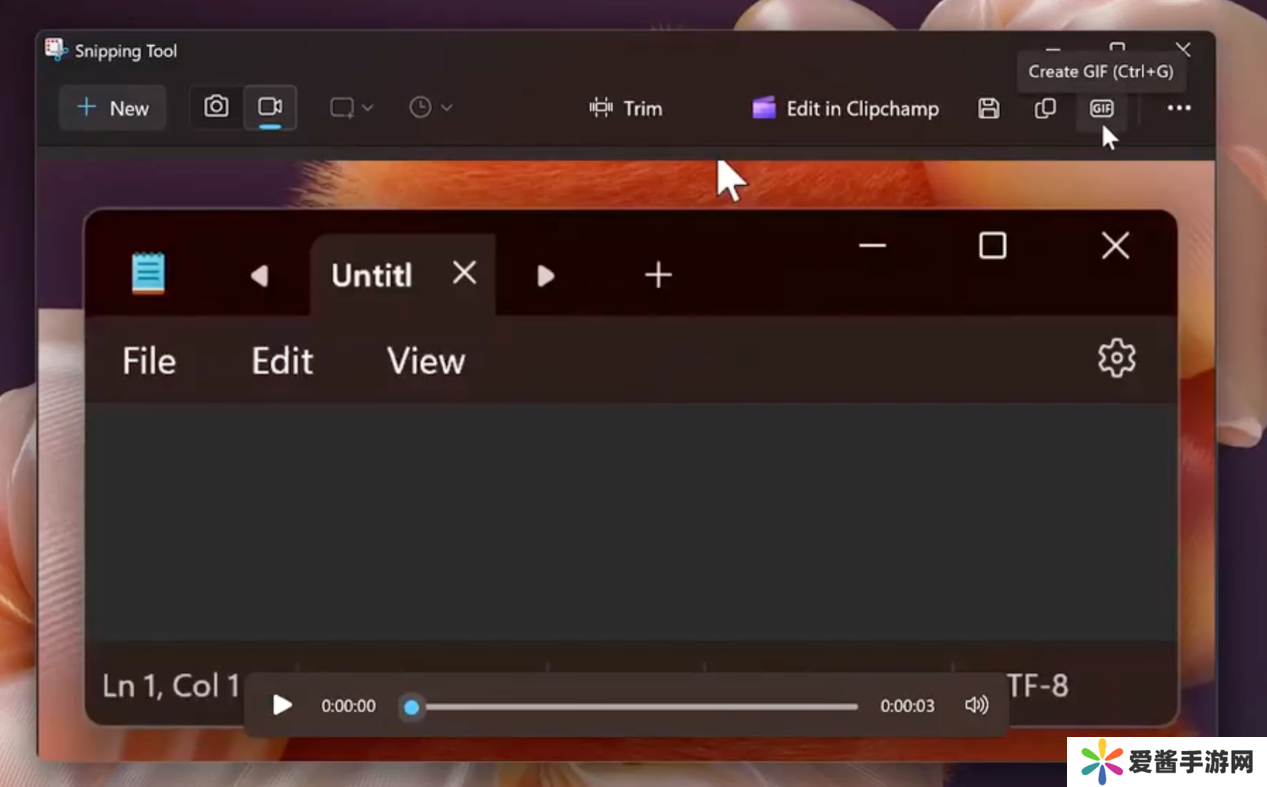
Task: Click the video playback seek slider handle
Action: click(411, 707)
